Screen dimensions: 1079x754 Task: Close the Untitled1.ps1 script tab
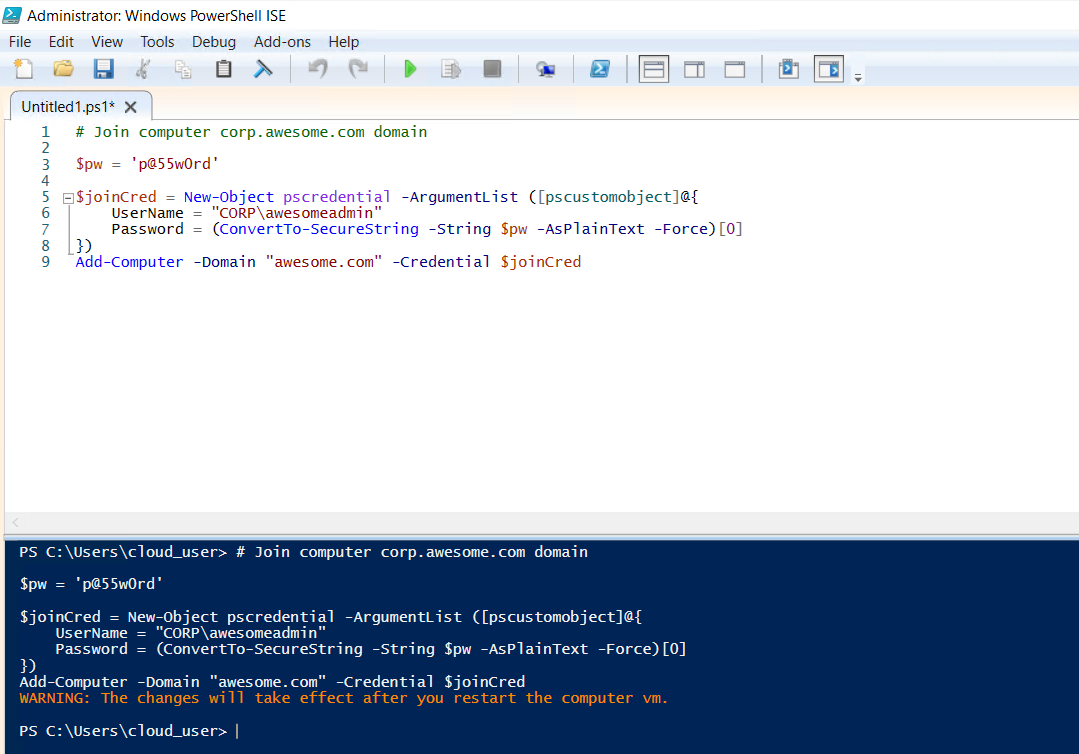pyautogui.click(x=131, y=107)
